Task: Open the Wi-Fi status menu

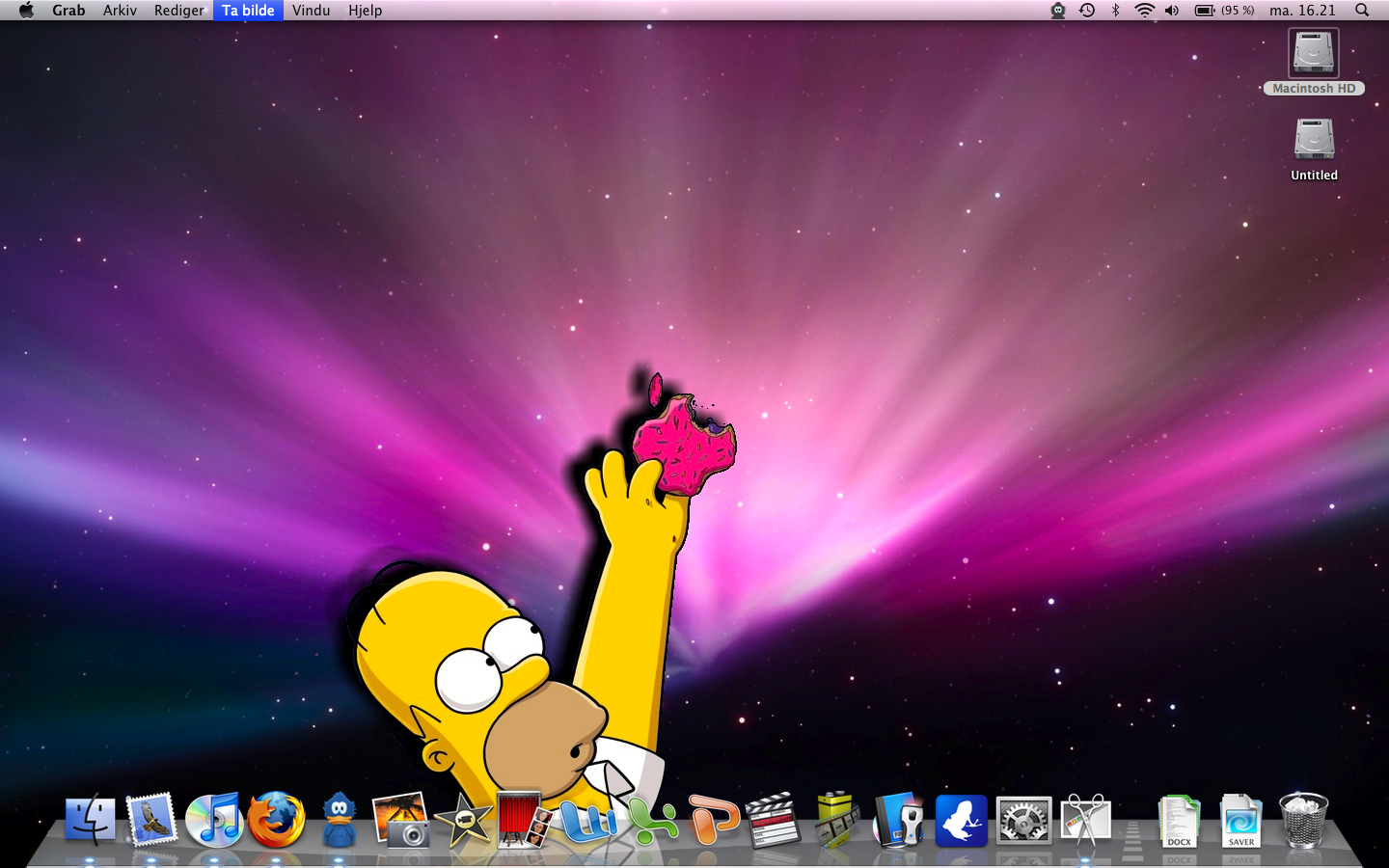Action: pyautogui.click(x=1144, y=11)
